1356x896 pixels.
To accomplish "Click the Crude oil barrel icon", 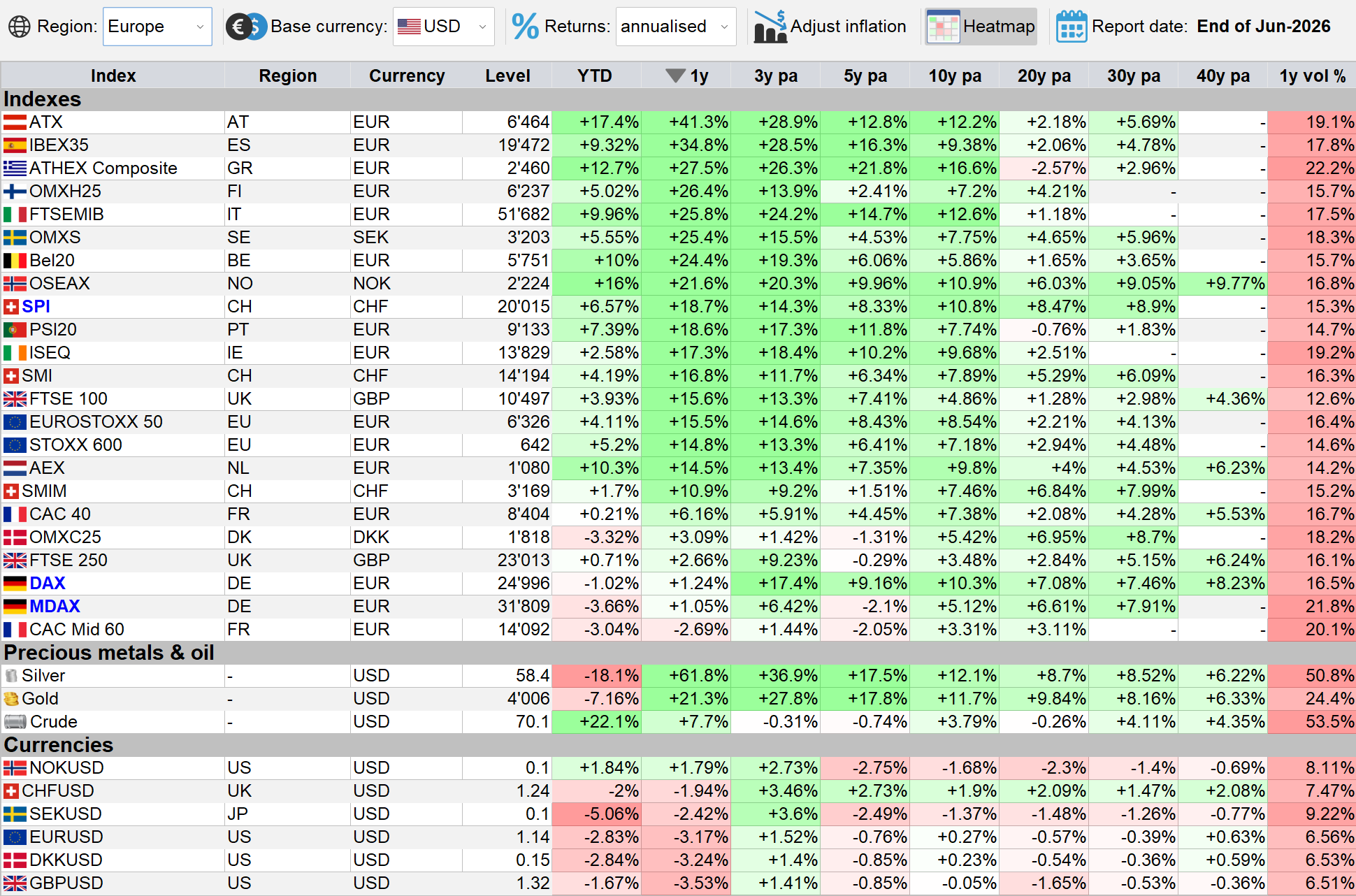I will 15,722.
